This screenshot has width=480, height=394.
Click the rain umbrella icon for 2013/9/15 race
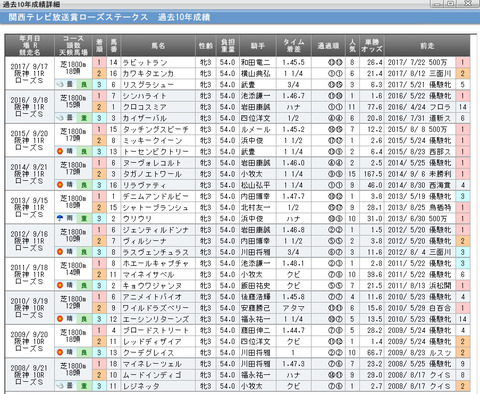[60, 219]
